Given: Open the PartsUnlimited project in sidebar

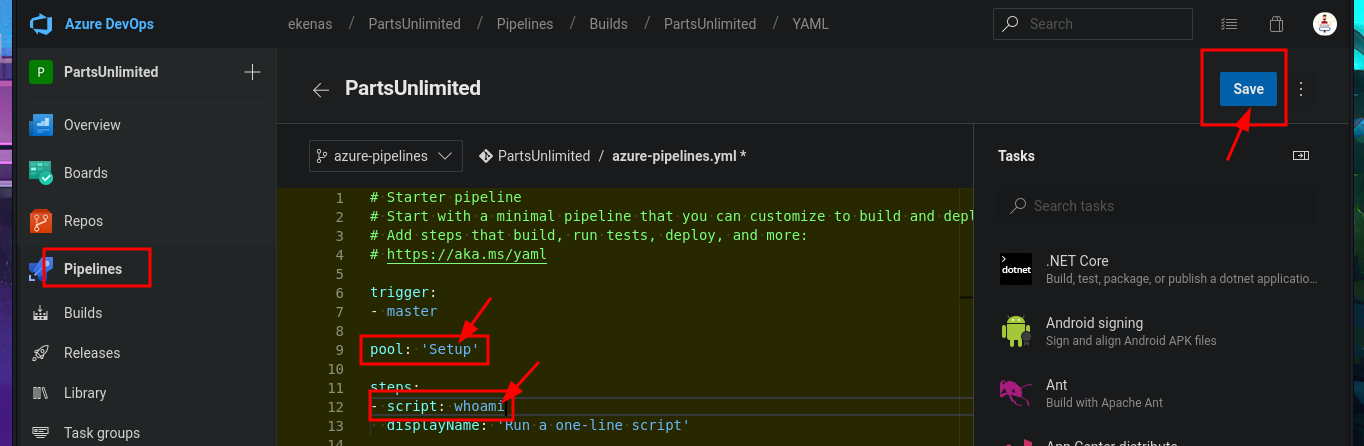Looking at the screenshot, I should click(110, 72).
